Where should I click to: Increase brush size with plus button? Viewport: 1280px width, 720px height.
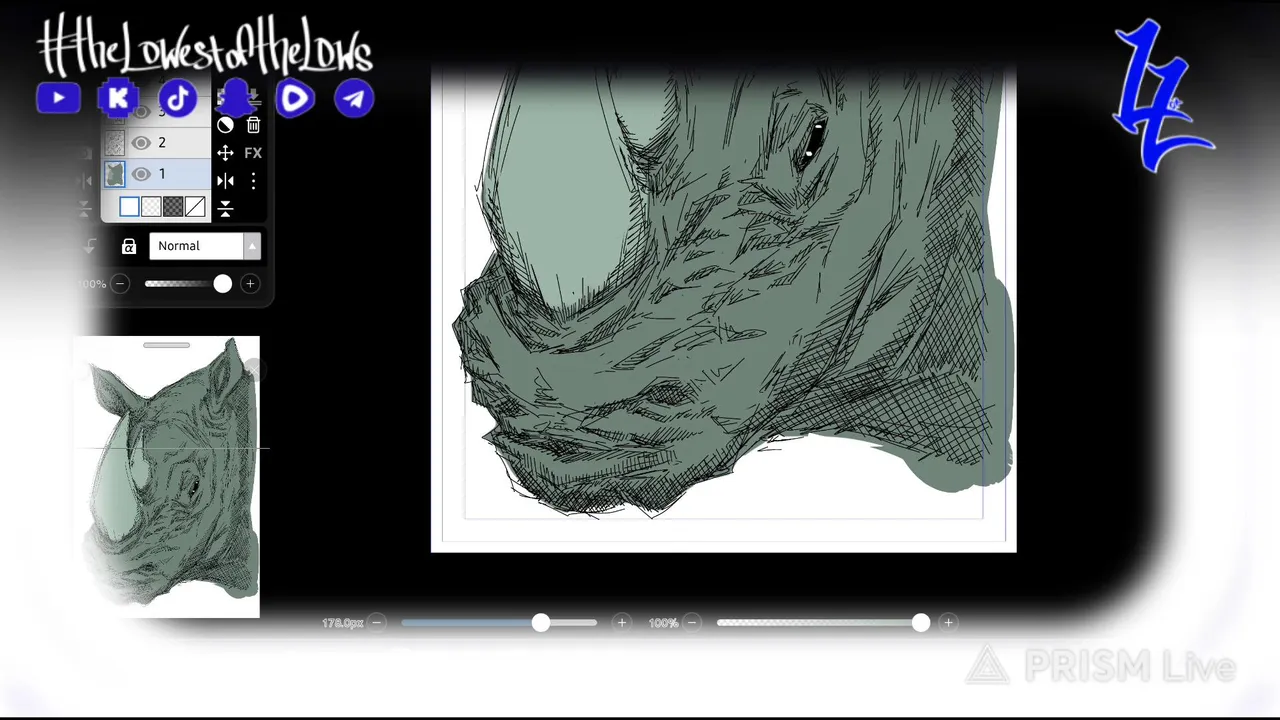coord(622,622)
